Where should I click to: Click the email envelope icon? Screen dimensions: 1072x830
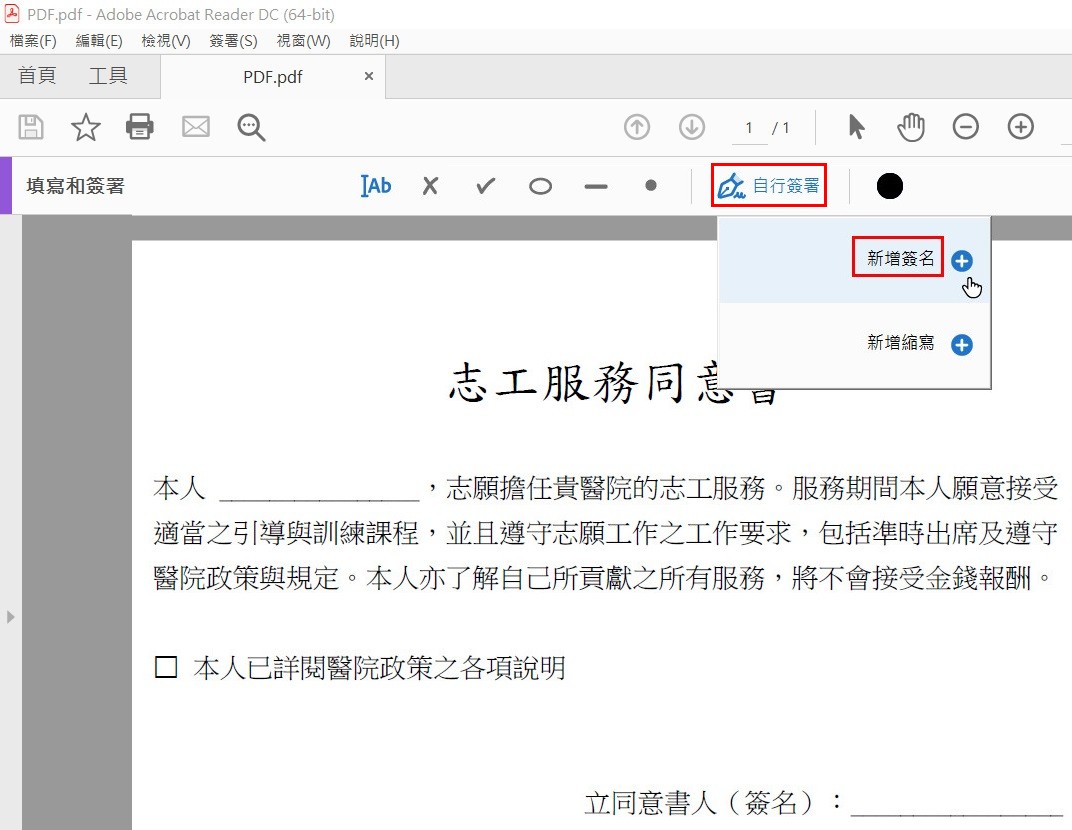tap(196, 127)
